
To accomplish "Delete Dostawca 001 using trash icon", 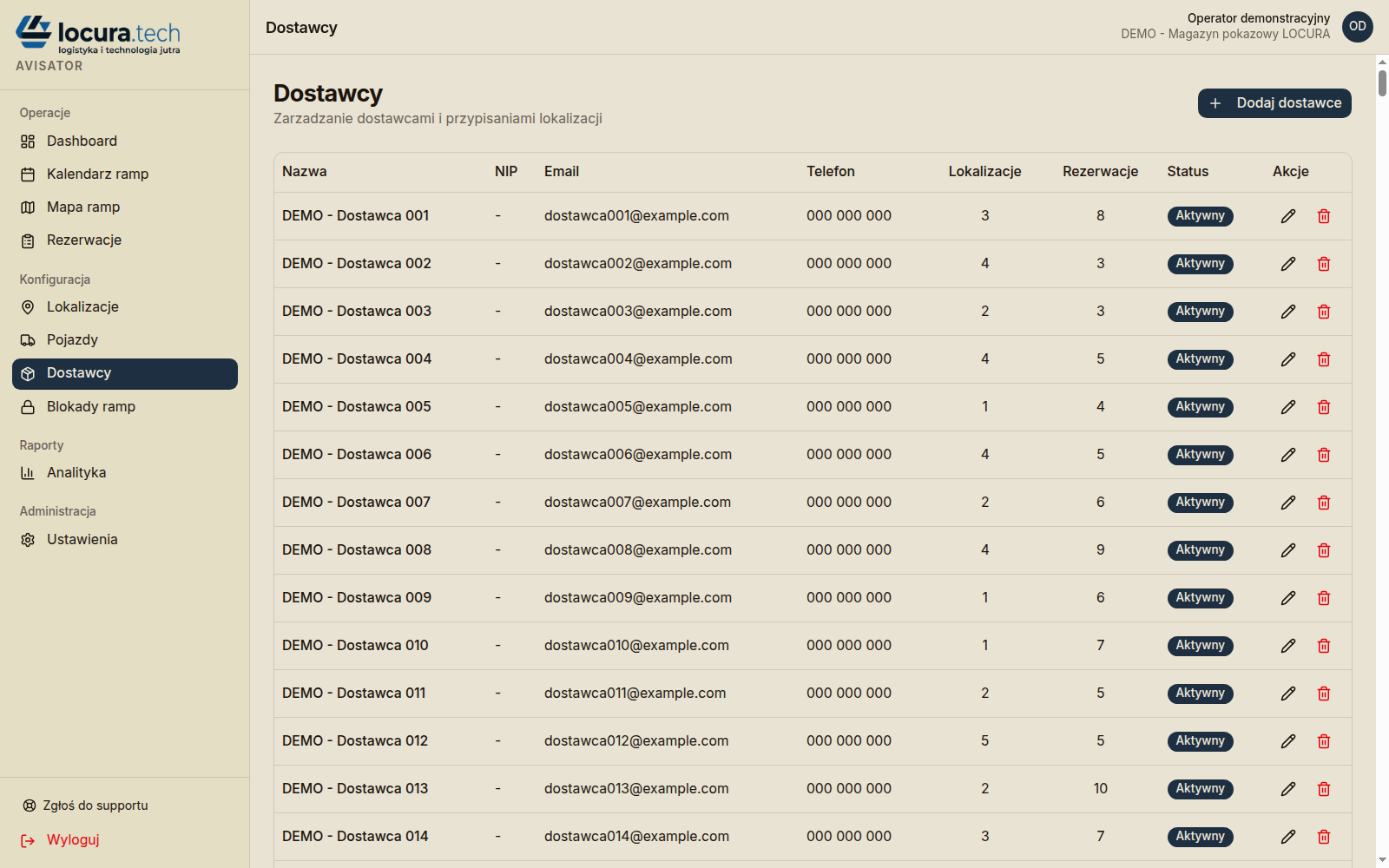I will click(x=1324, y=216).
